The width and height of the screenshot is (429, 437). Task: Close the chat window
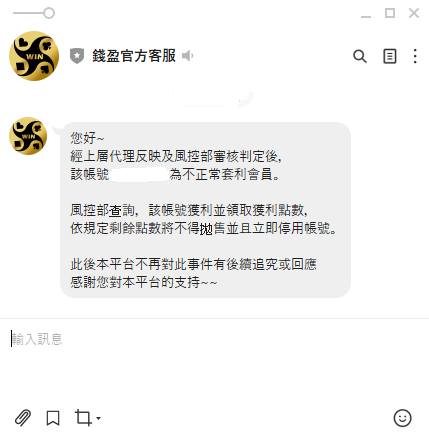pos(414,13)
